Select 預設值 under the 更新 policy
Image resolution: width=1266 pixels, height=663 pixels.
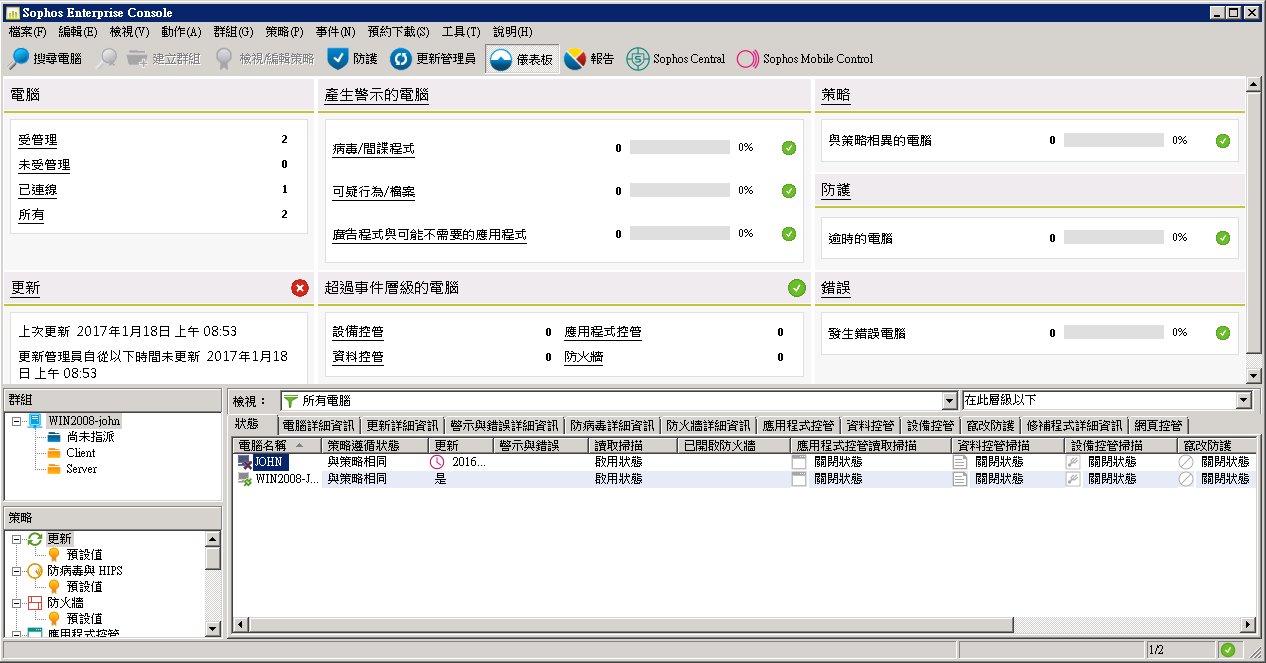[x=84, y=555]
